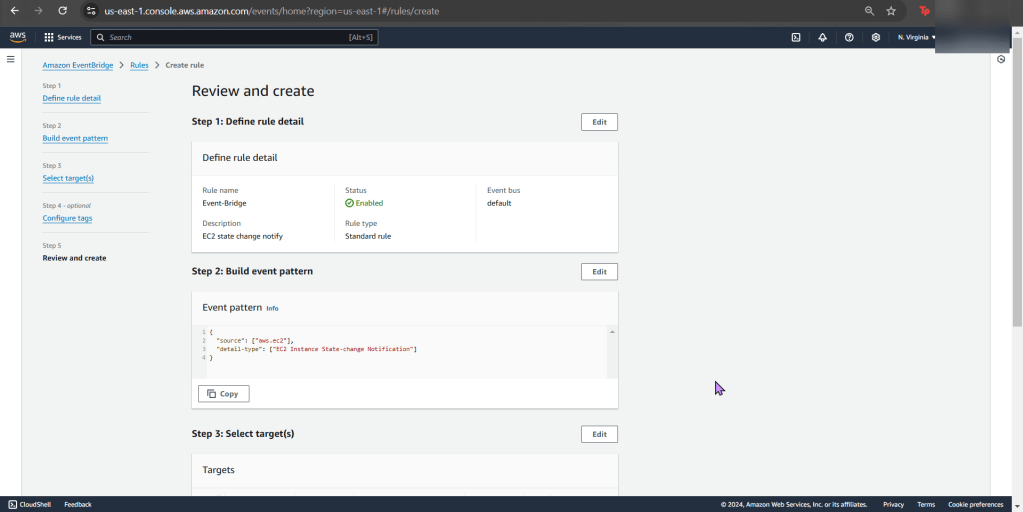1023x512 pixels.
Task: Jump to Select target(s) step
Action: click(x=68, y=178)
